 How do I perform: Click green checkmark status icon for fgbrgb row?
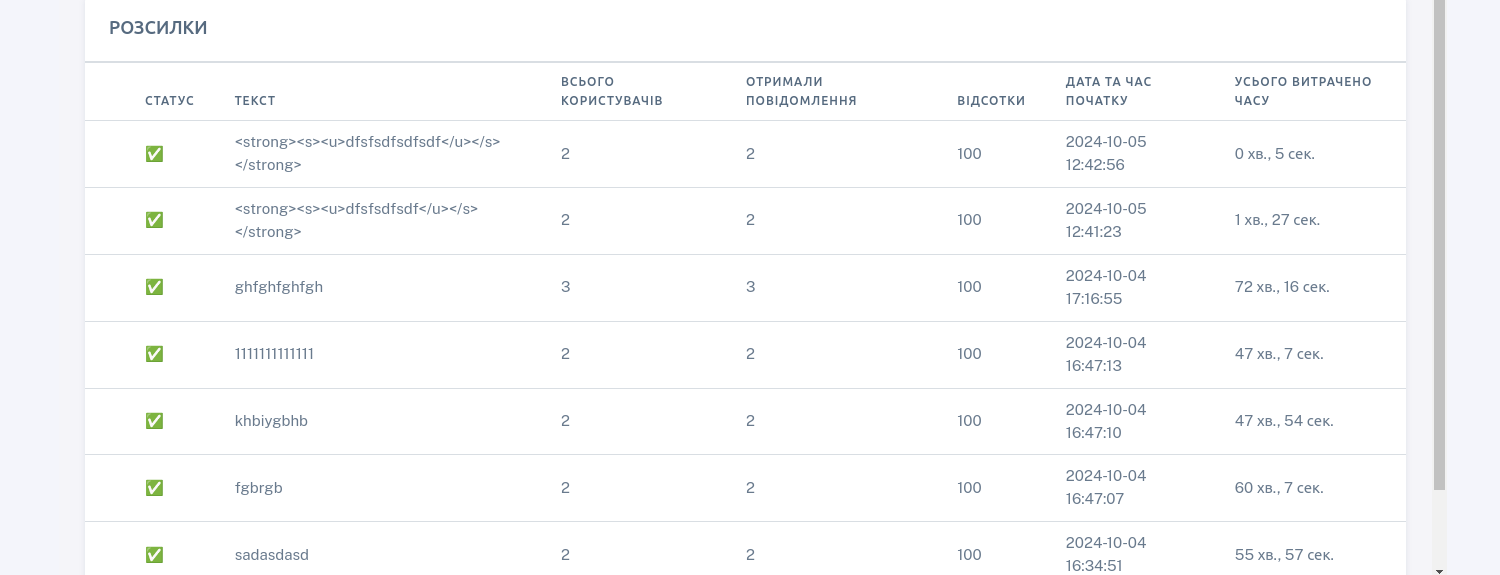click(x=154, y=488)
